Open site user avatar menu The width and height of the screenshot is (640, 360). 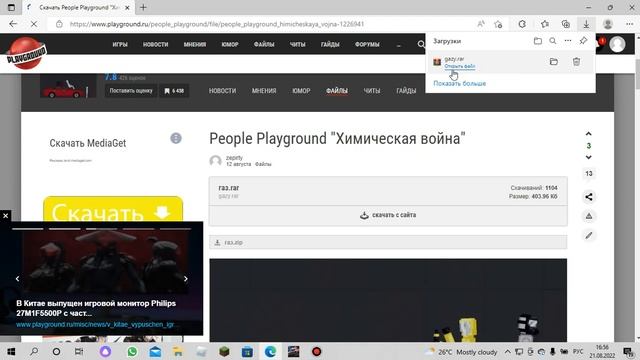(x=617, y=44)
